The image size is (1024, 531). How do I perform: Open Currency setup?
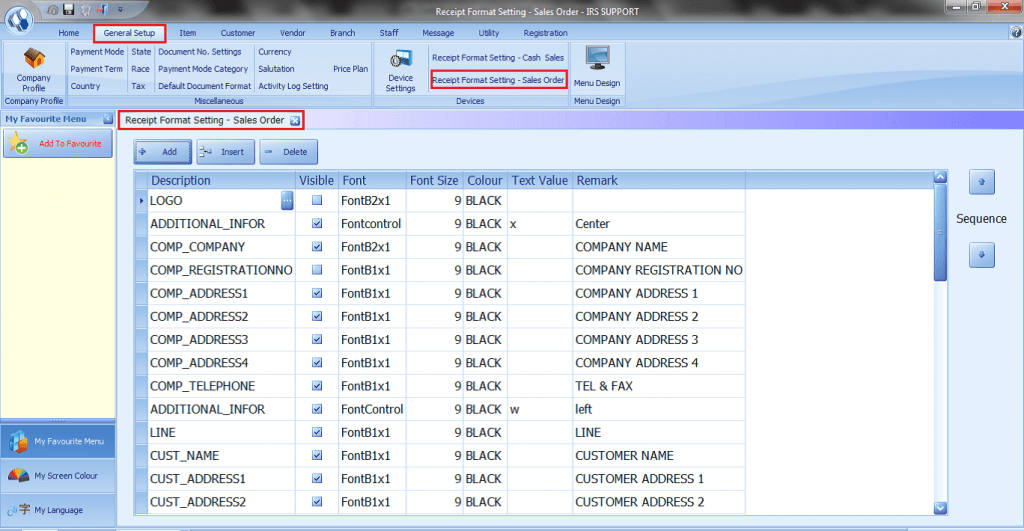point(275,52)
